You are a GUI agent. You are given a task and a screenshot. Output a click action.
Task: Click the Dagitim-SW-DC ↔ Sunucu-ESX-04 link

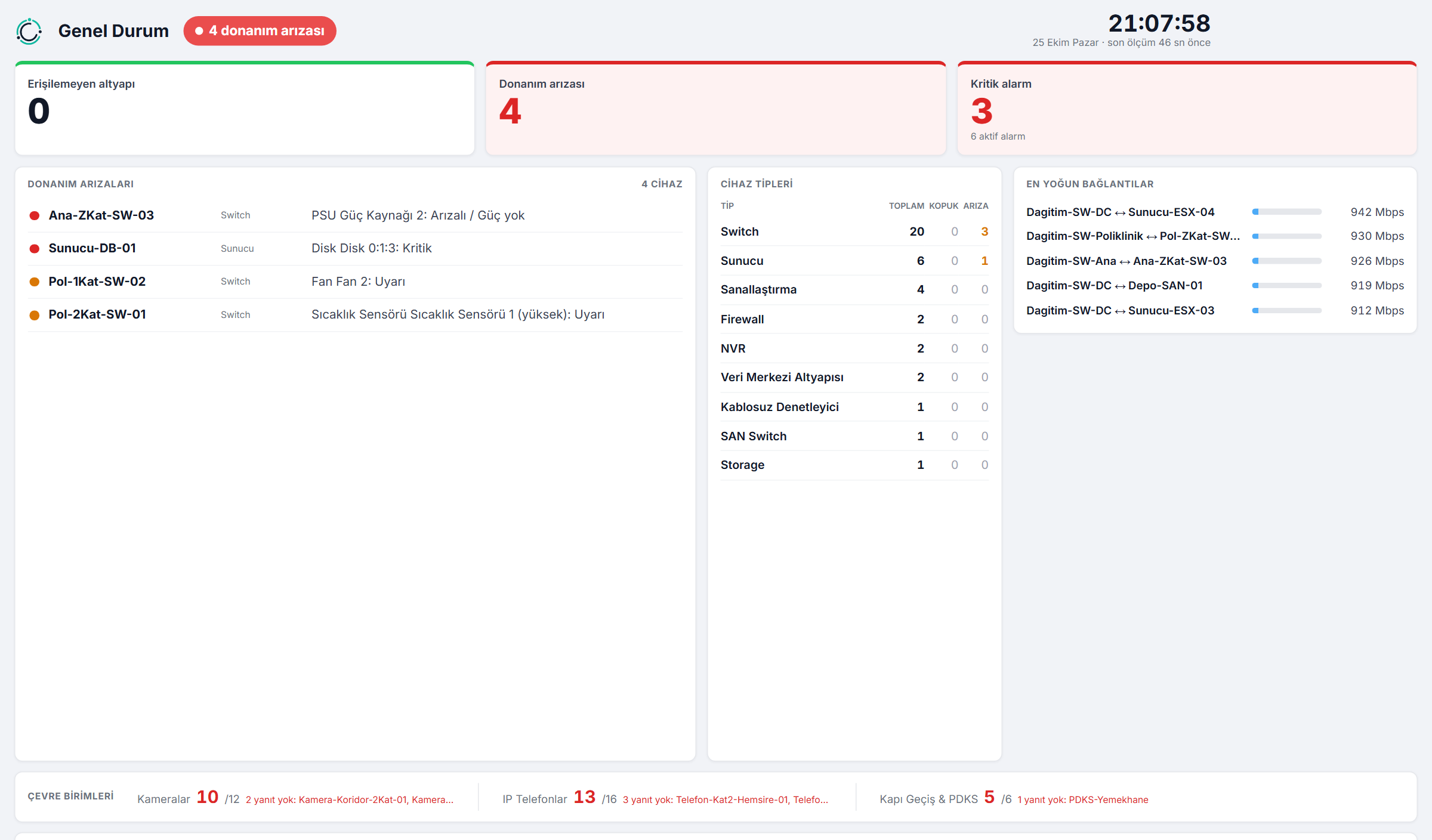[x=1120, y=212]
